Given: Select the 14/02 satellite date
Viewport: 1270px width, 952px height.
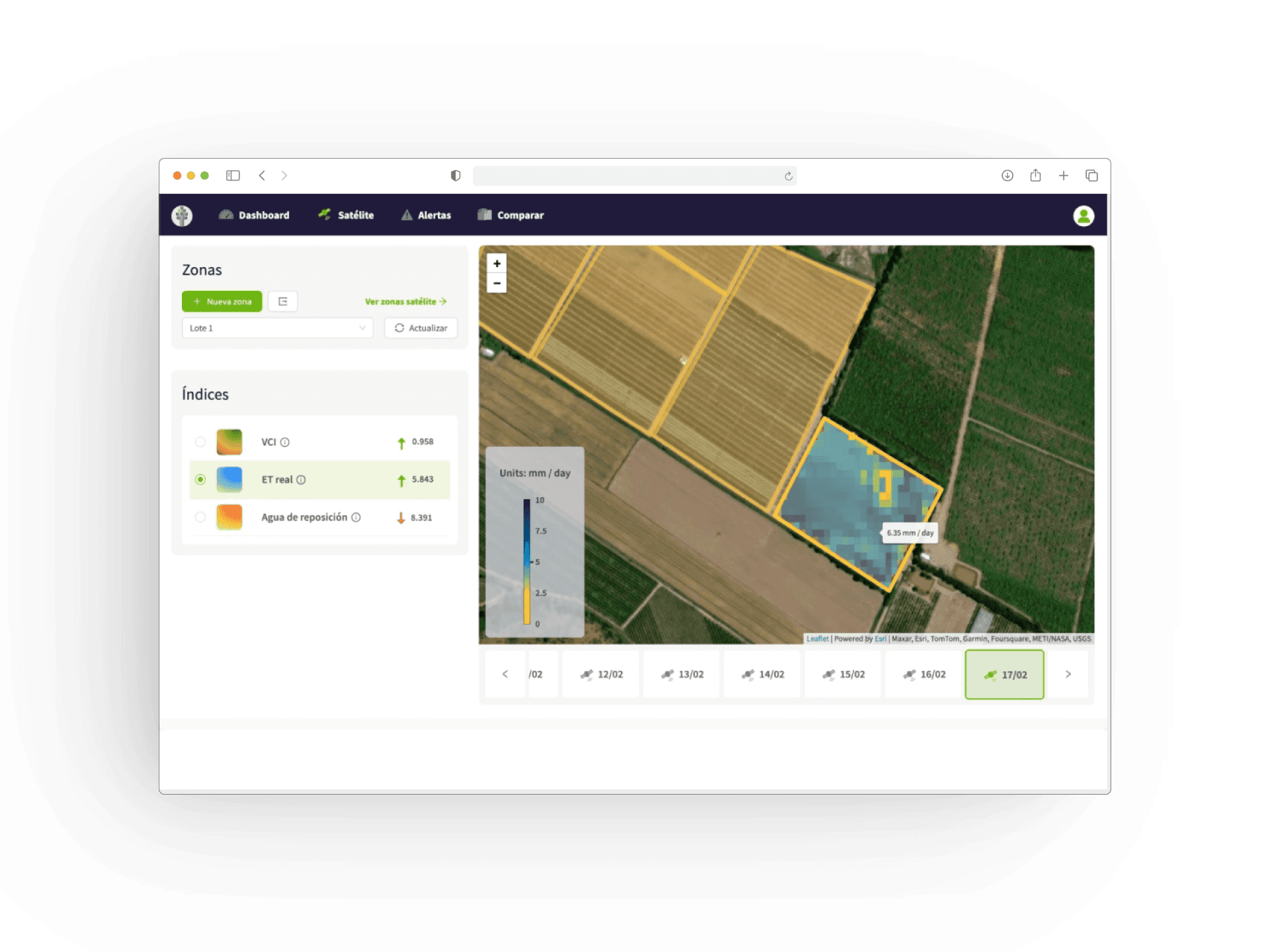Looking at the screenshot, I should (763, 674).
